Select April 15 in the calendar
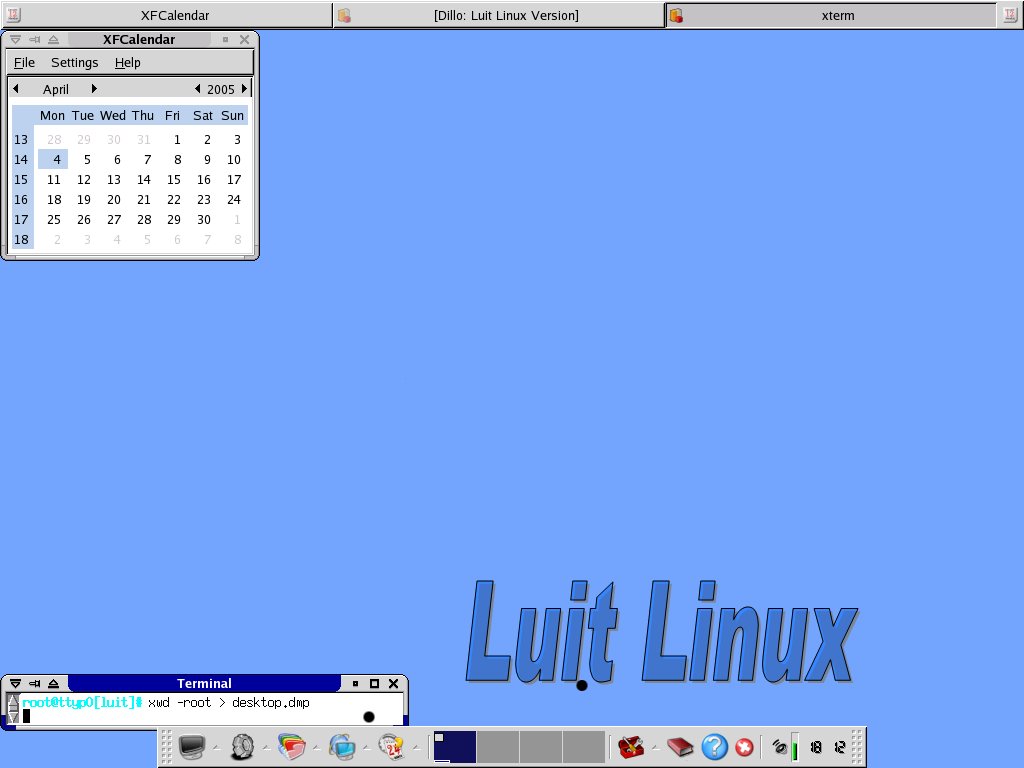This screenshot has width=1024, height=768. pos(174,180)
